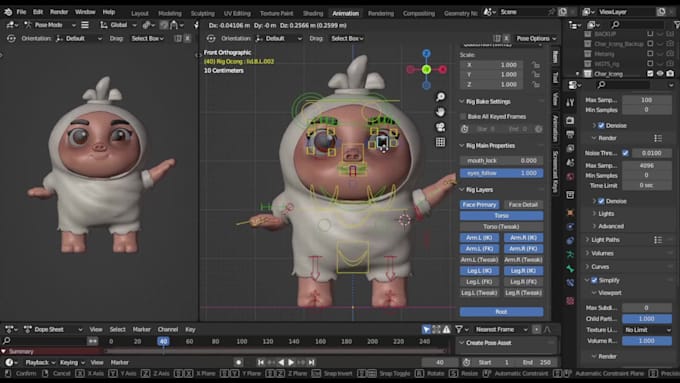
Task: Open the Object Data armature properties icon
Action: [x=570, y=255]
